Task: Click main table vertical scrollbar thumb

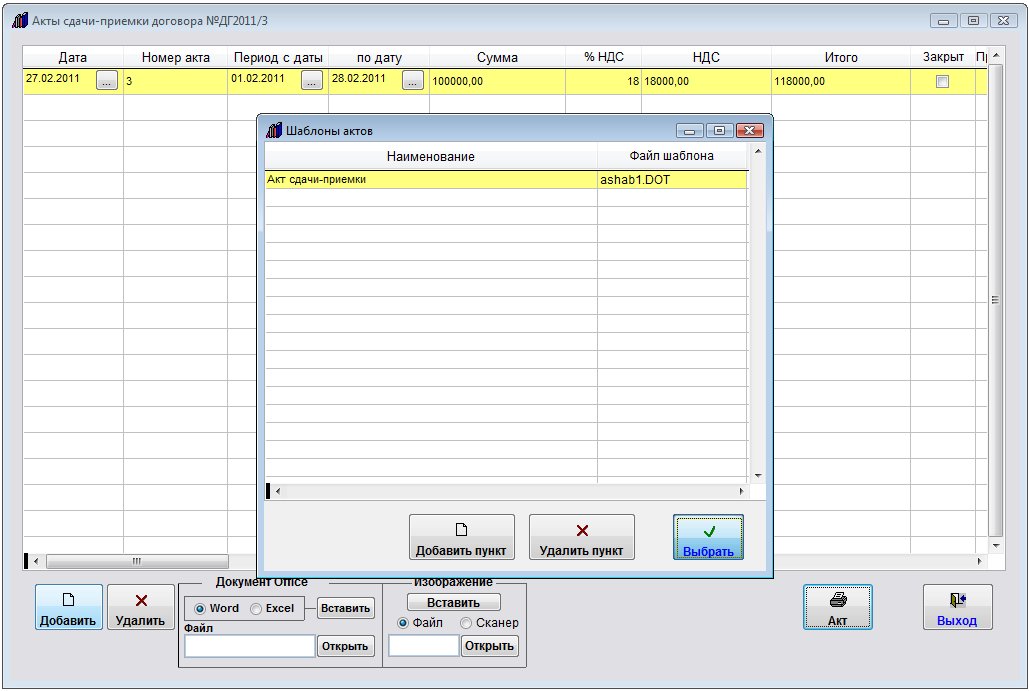Action: tap(996, 300)
